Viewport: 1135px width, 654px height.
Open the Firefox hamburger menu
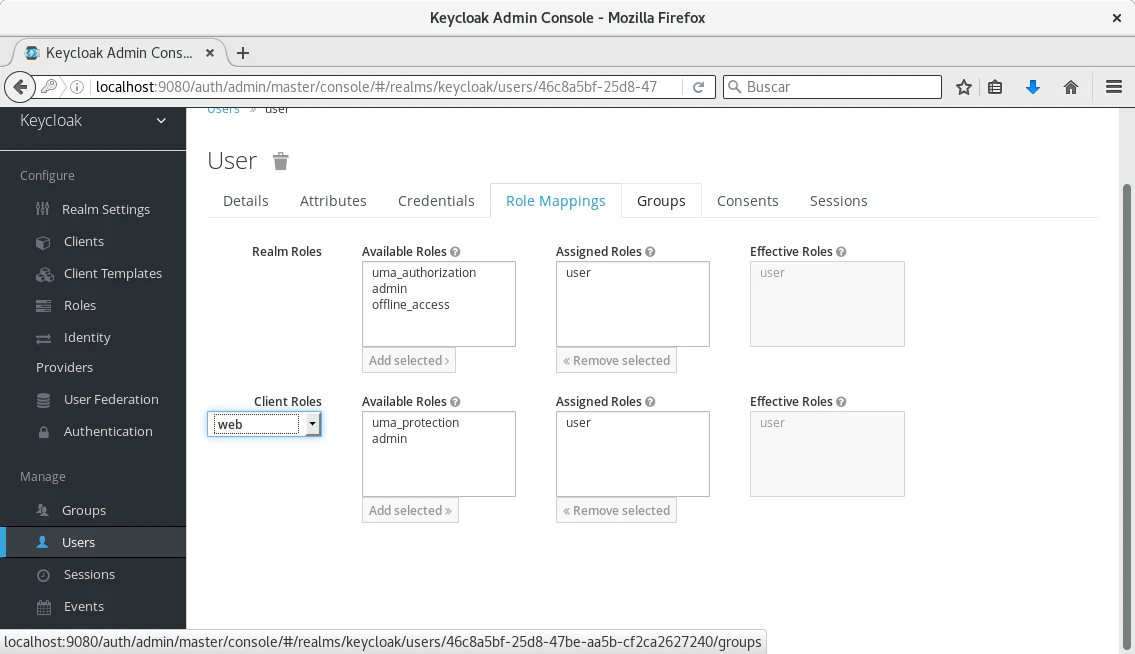pos(1114,87)
